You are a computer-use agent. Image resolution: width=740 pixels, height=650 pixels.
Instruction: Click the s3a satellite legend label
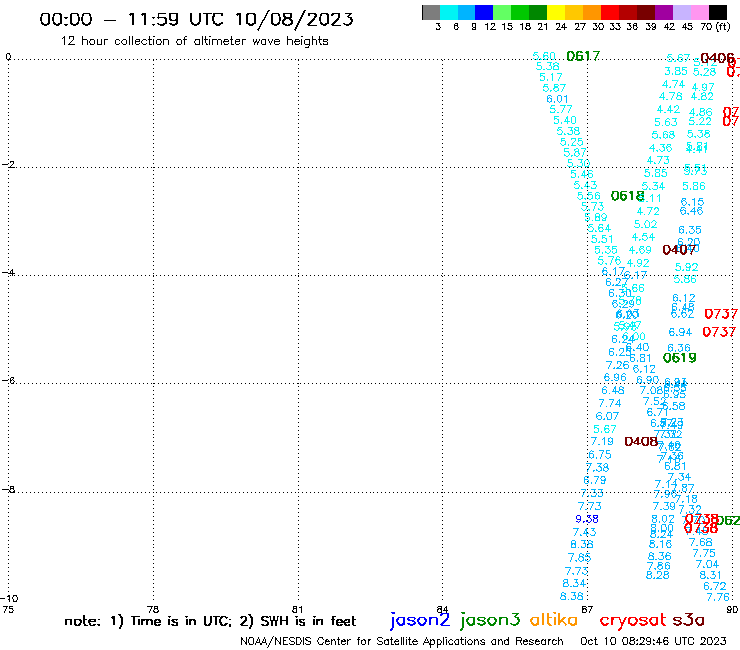point(689,620)
